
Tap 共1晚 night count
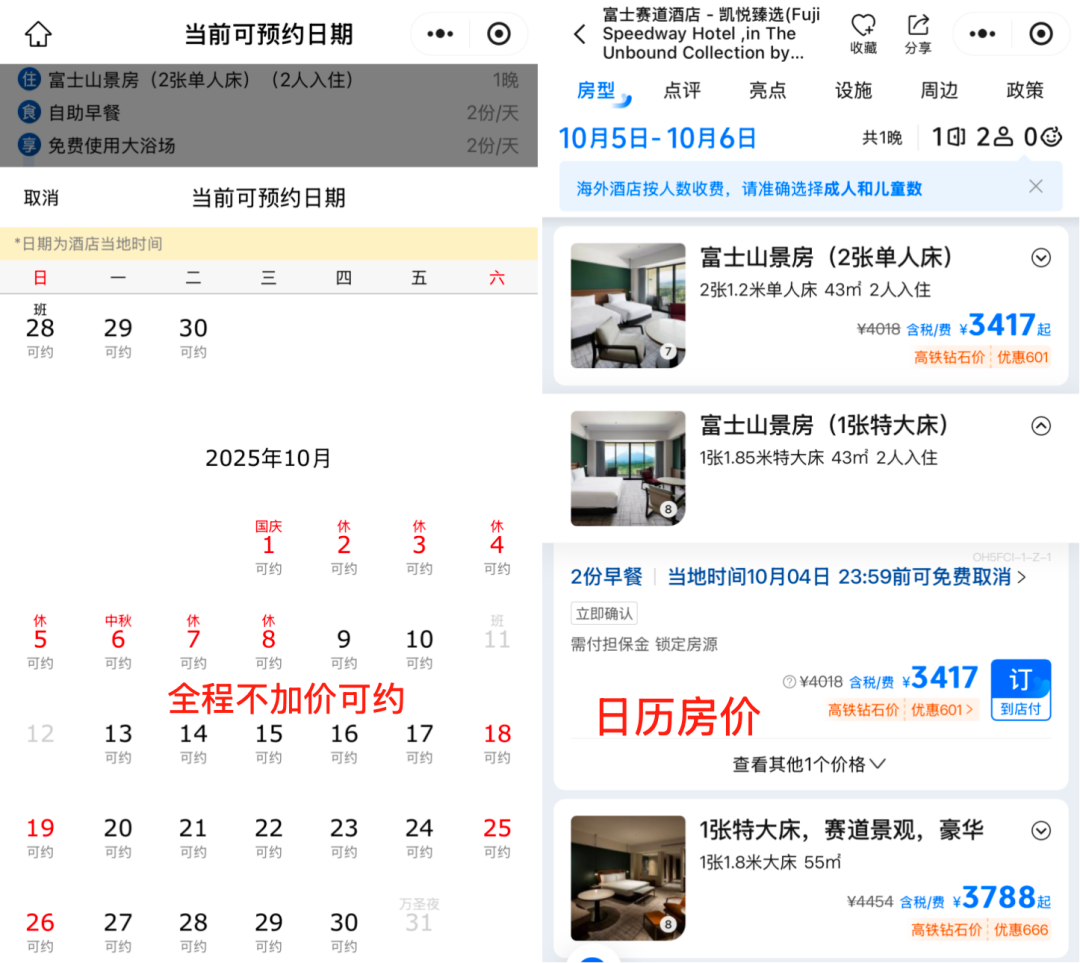[x=882, y=138]
